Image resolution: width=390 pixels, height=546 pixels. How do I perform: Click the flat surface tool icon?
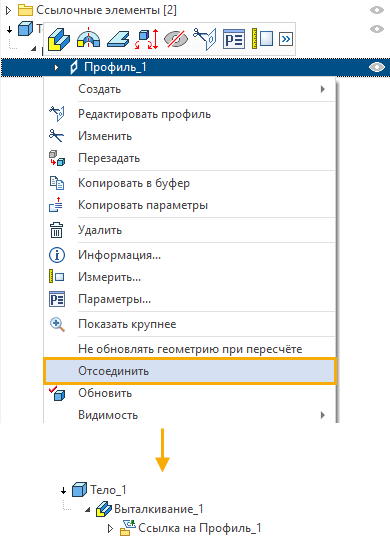pyautogui.click(x=118, y=39)
